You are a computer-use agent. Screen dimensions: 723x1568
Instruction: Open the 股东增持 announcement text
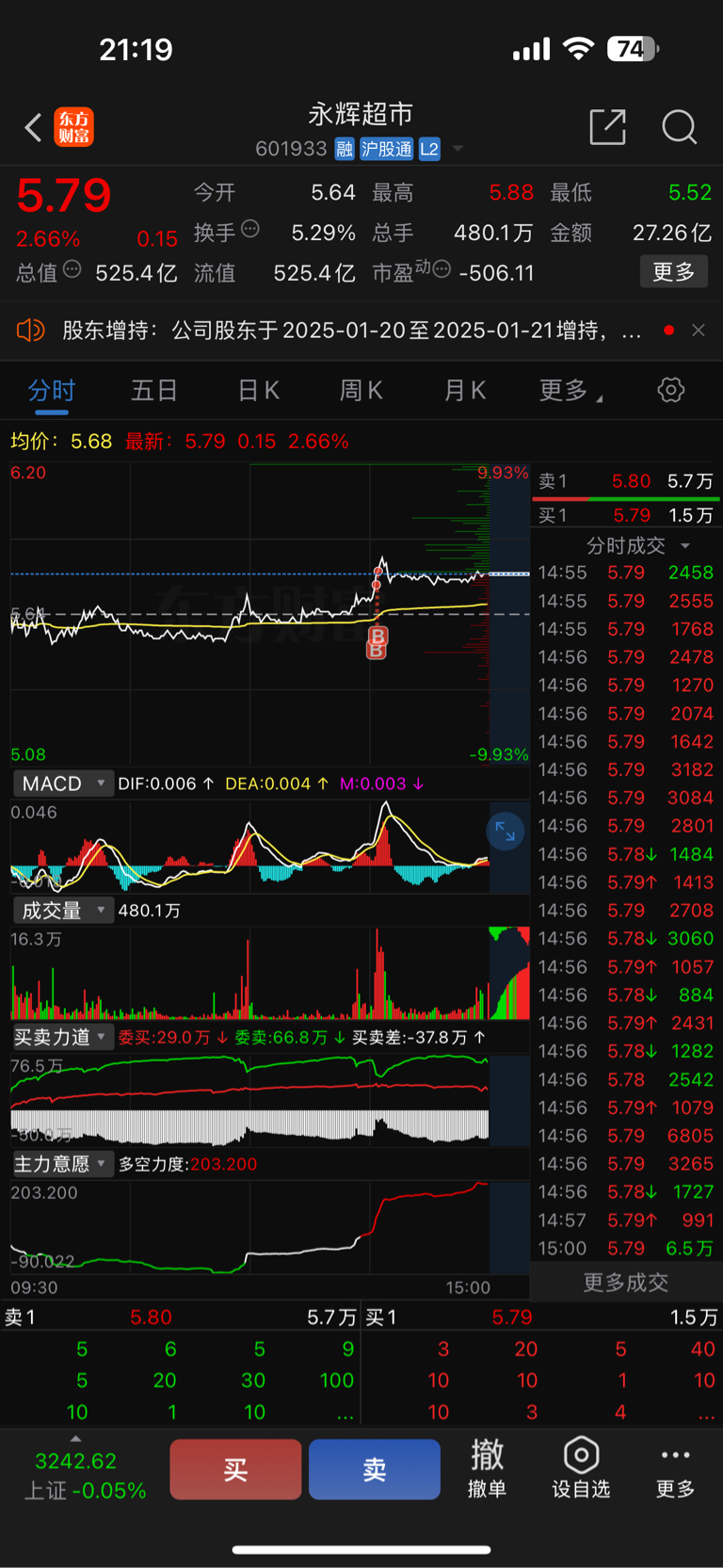[352, 331]
